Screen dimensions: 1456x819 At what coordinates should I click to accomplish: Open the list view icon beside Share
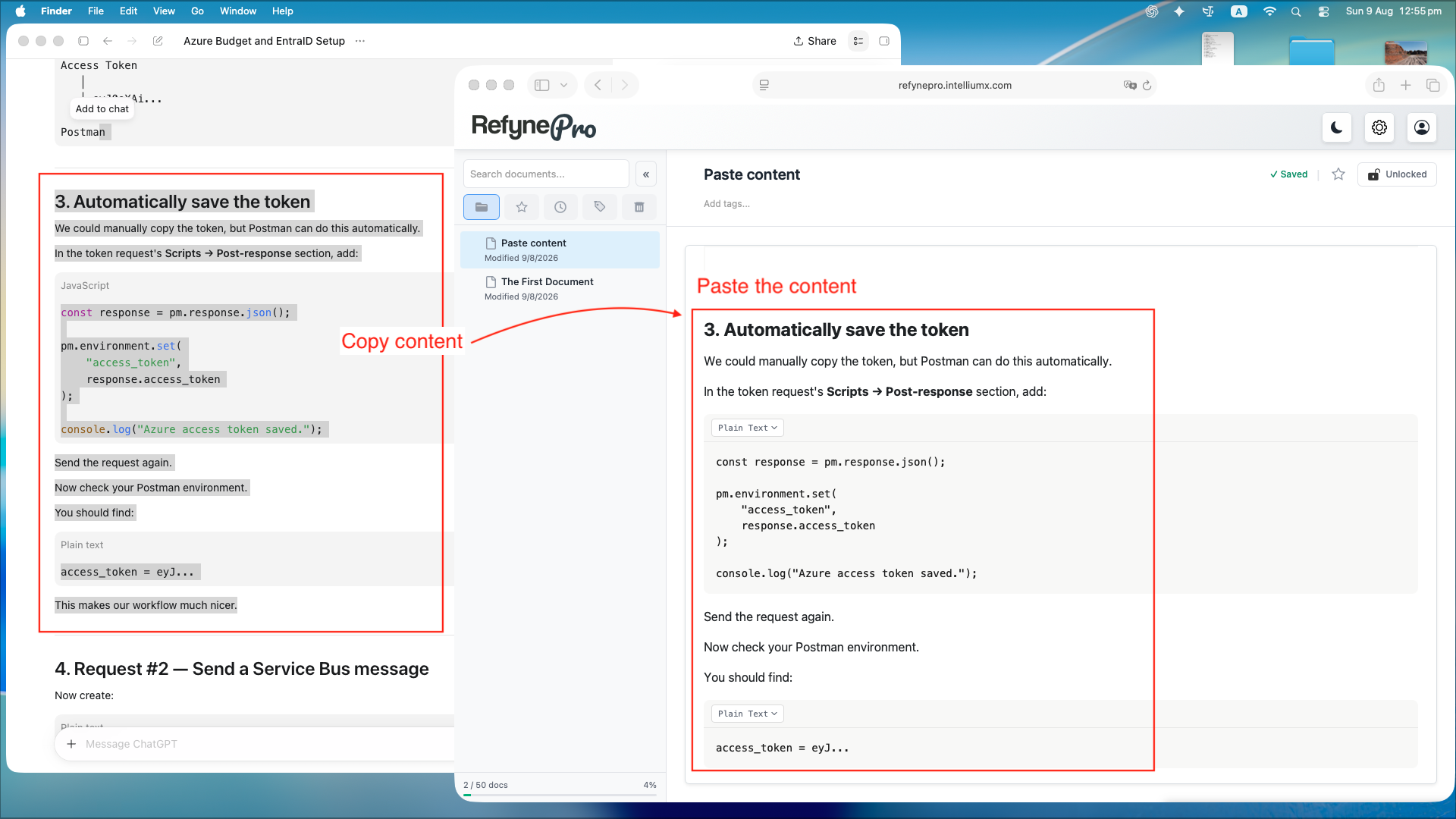tap(858, 41)
